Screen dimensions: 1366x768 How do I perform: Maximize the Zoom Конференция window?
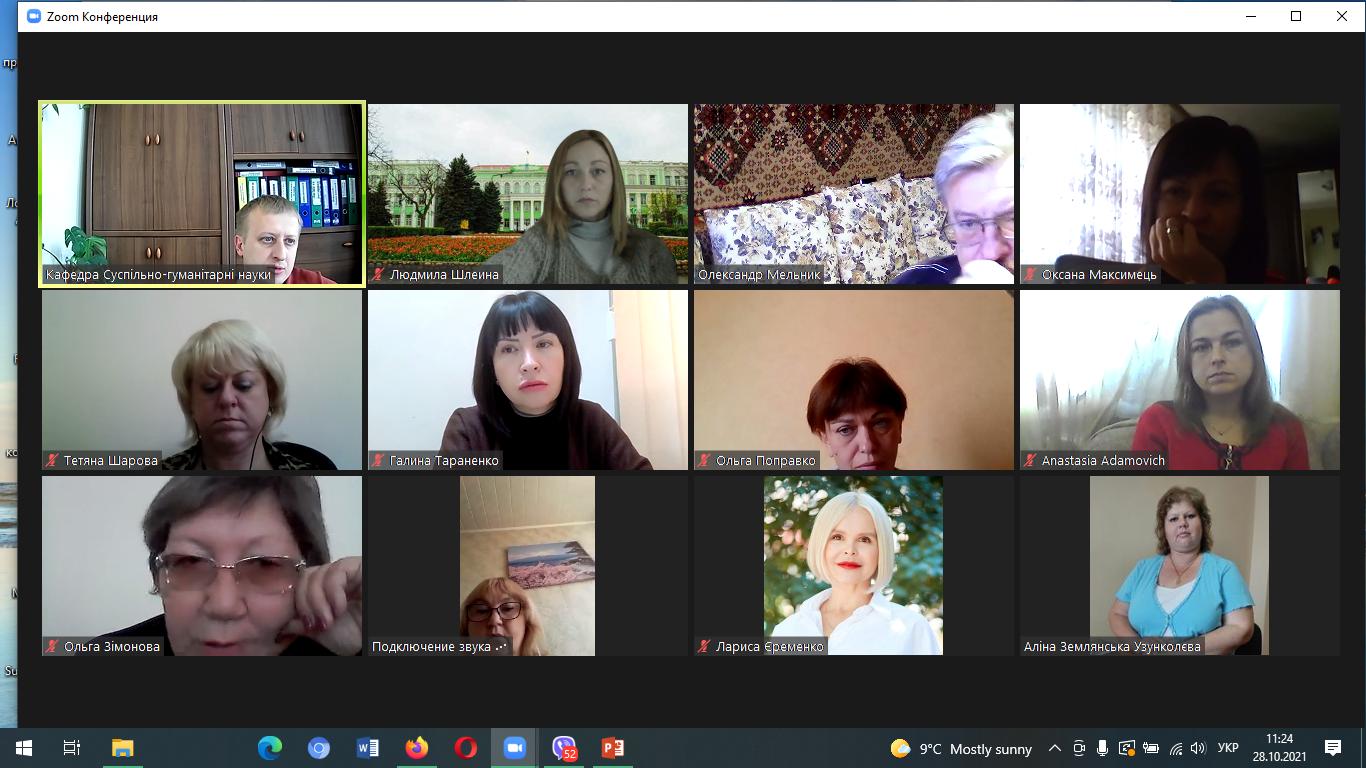pos(1297,16)
